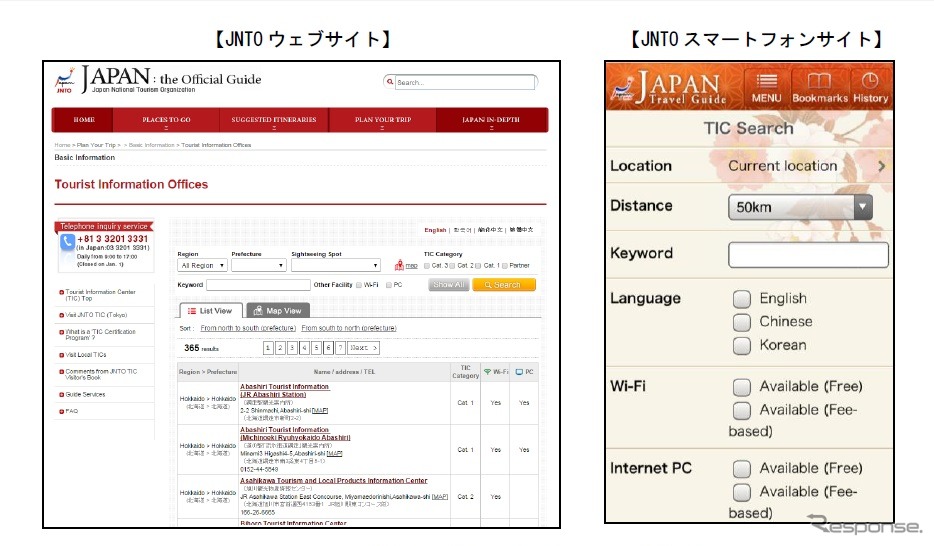Tick Internet PC Available (Free) checkbox

742,469
